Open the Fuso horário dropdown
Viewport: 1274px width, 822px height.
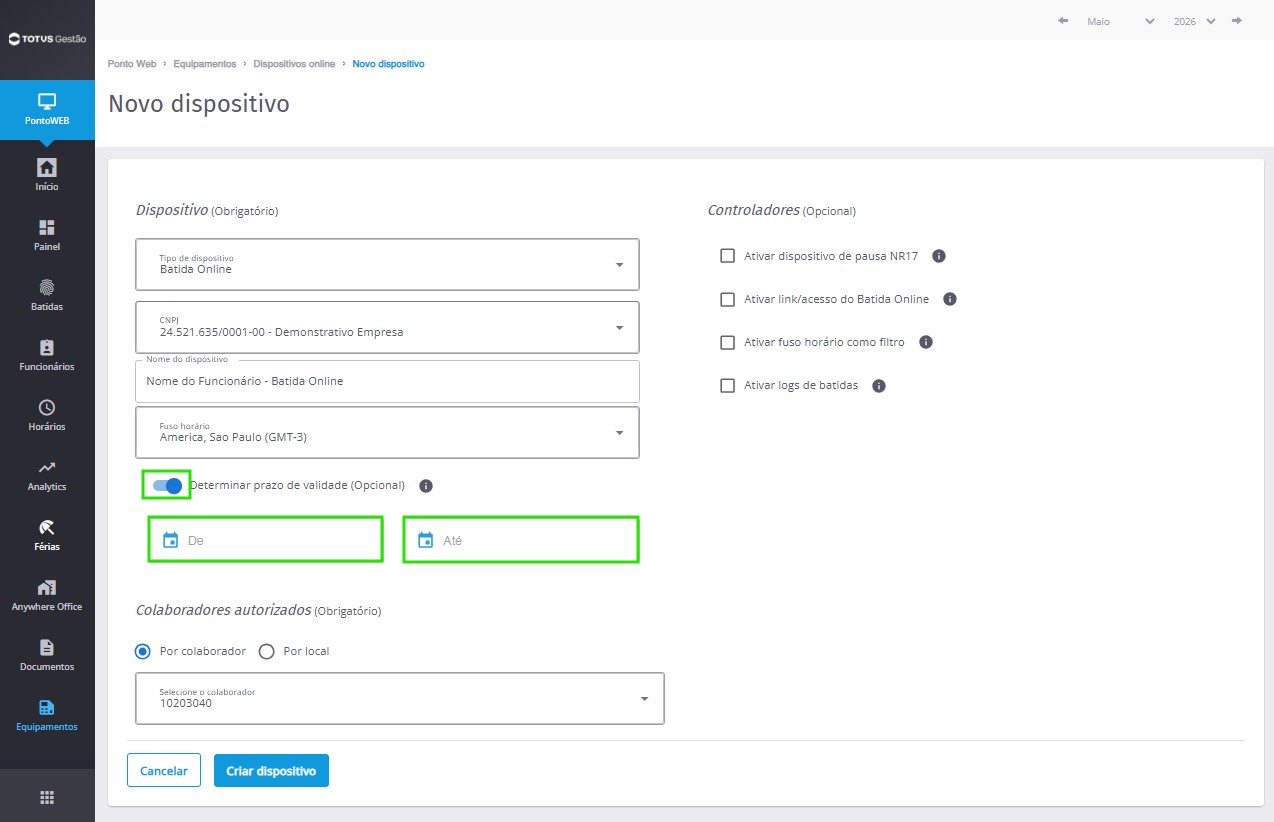[x=387, y=432]
